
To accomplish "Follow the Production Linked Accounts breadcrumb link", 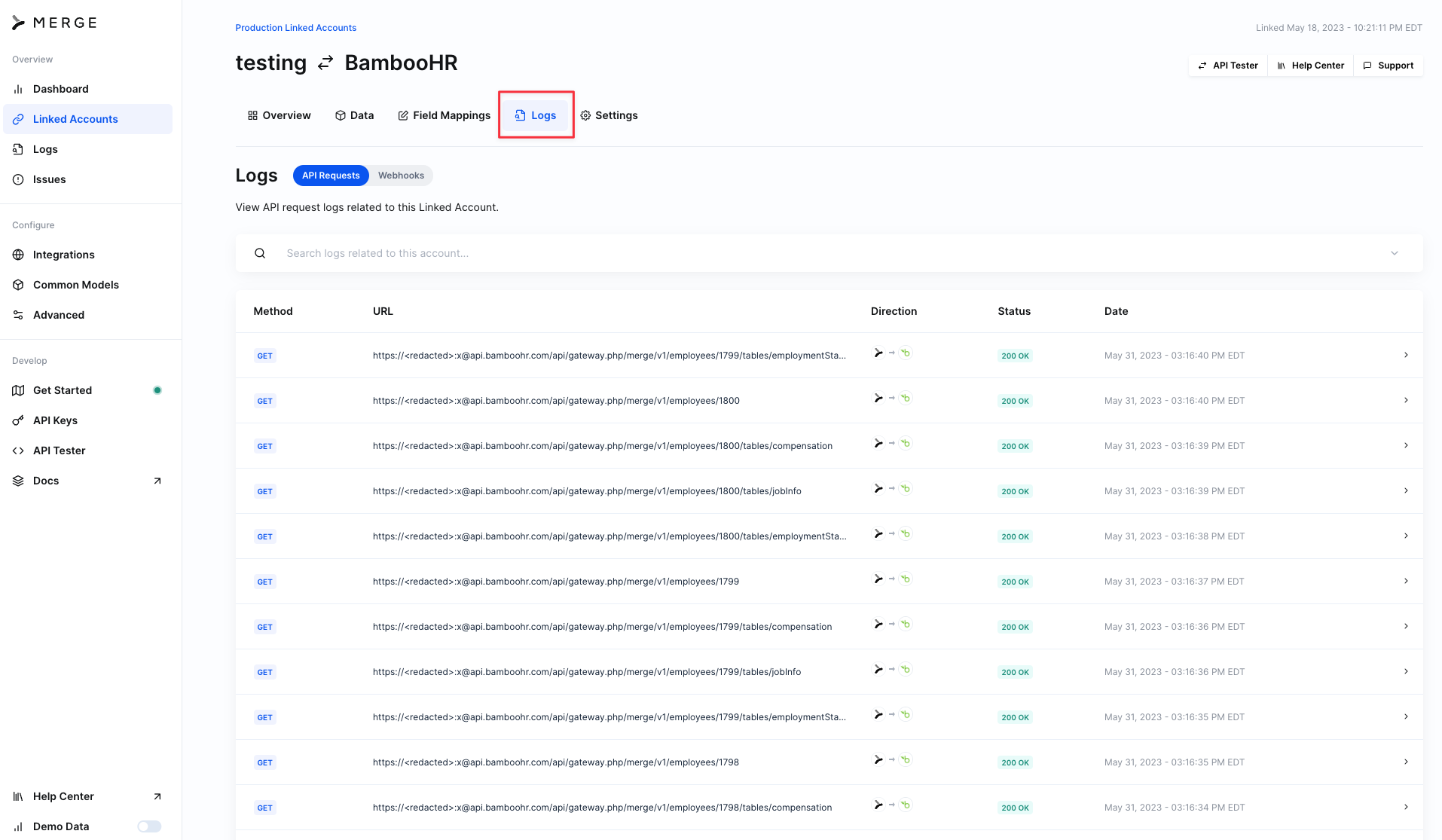I will pos(295,28).
